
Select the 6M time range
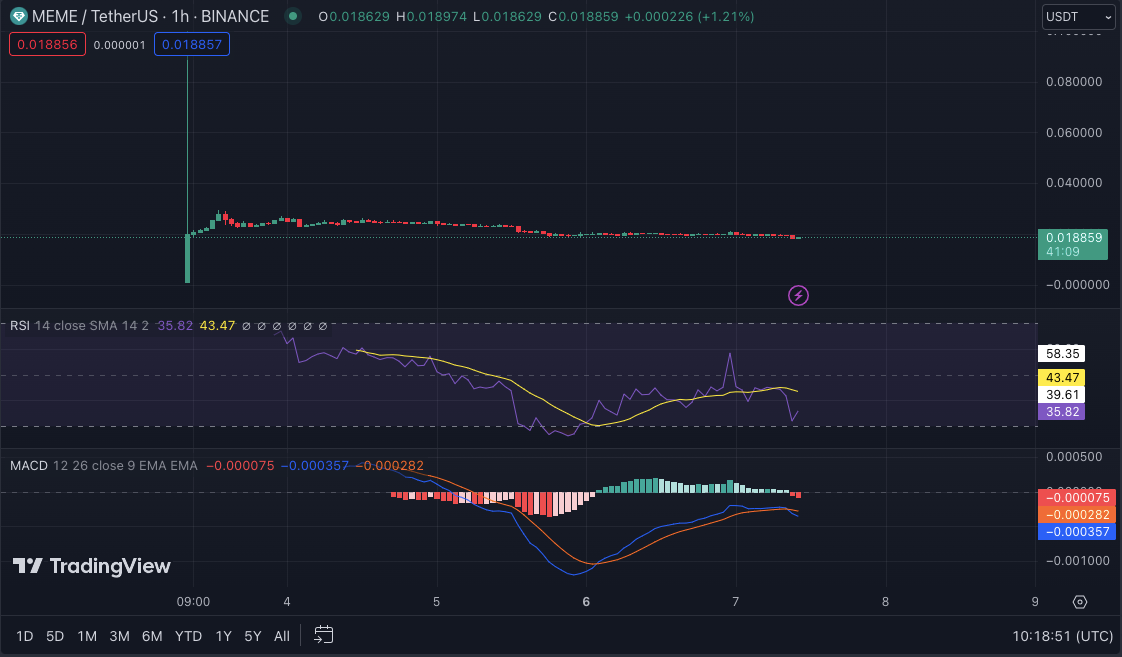coord(152,636)
